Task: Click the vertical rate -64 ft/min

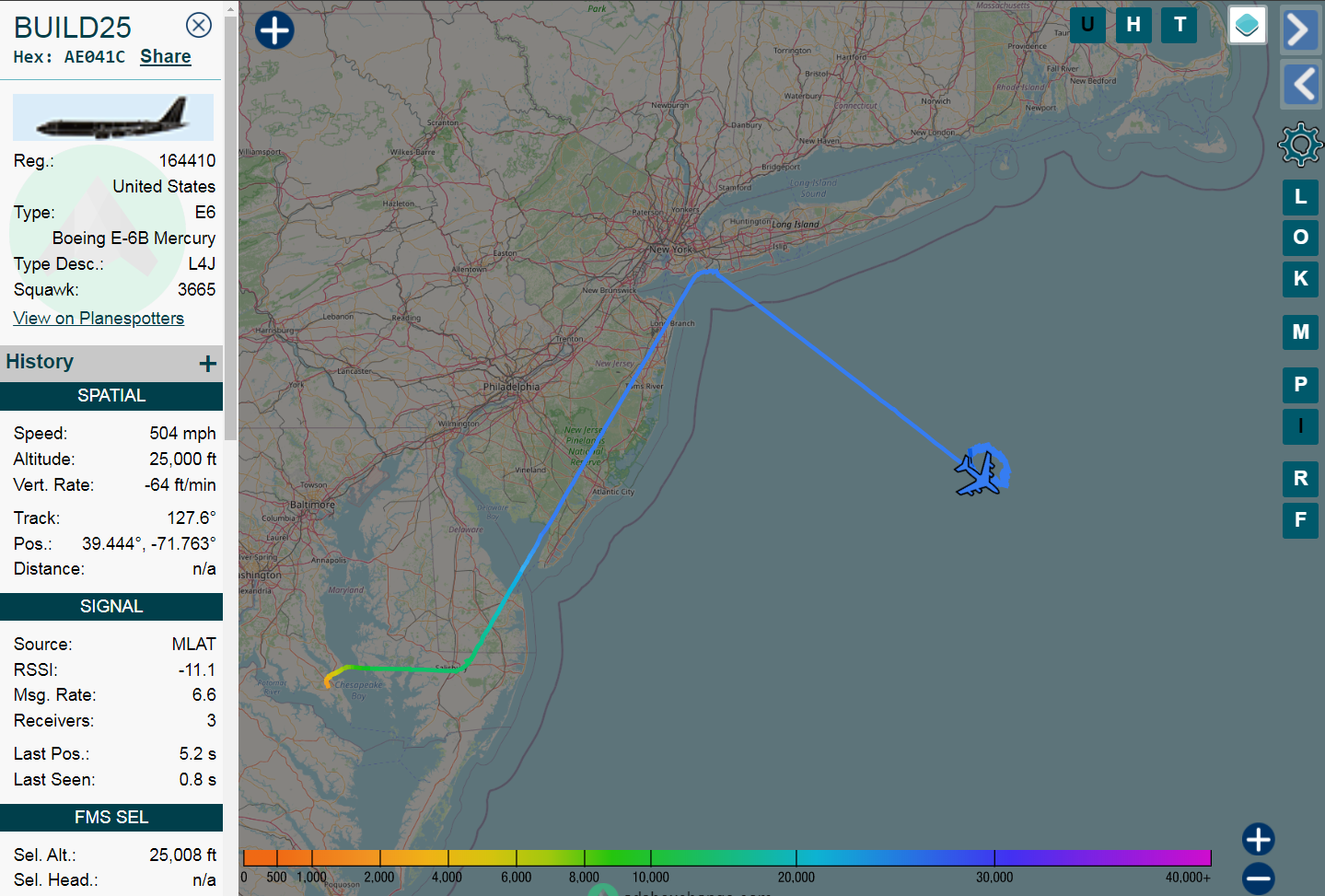Action: (180, 485)
